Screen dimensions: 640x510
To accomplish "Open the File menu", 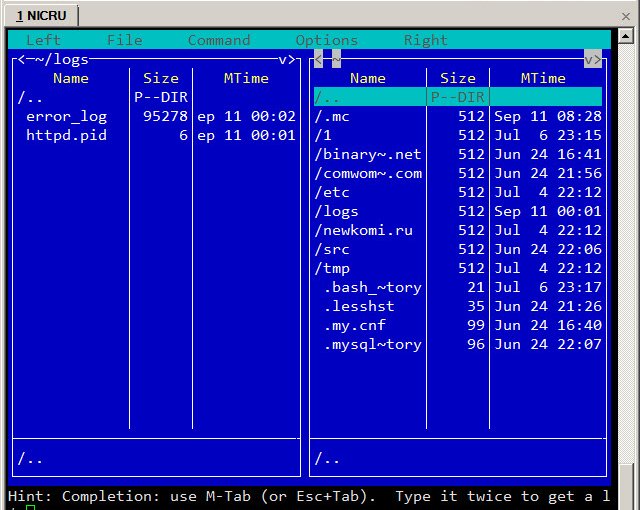I will (x=124, y=40).
